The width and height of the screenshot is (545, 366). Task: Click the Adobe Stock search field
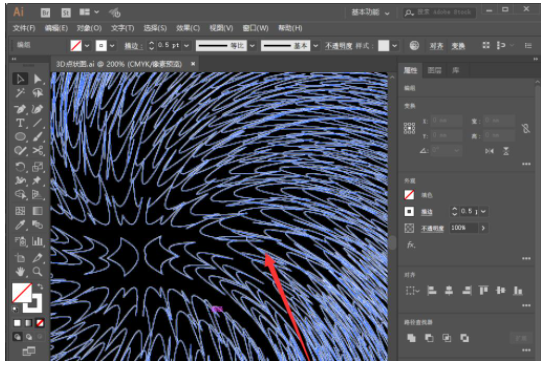click(x=439, y=13)
